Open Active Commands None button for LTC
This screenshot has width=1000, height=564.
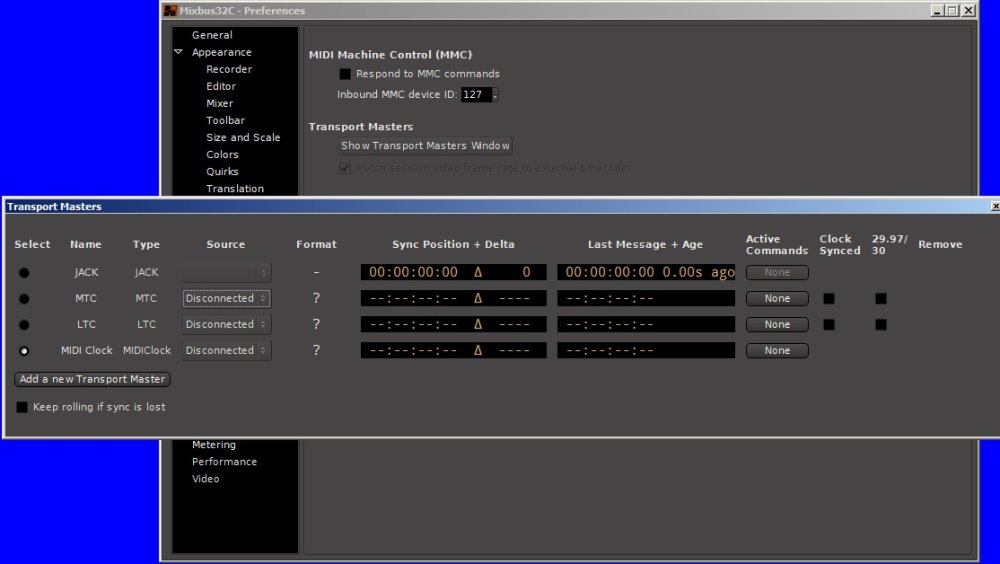pyautogui.click(x=777, y=325)
